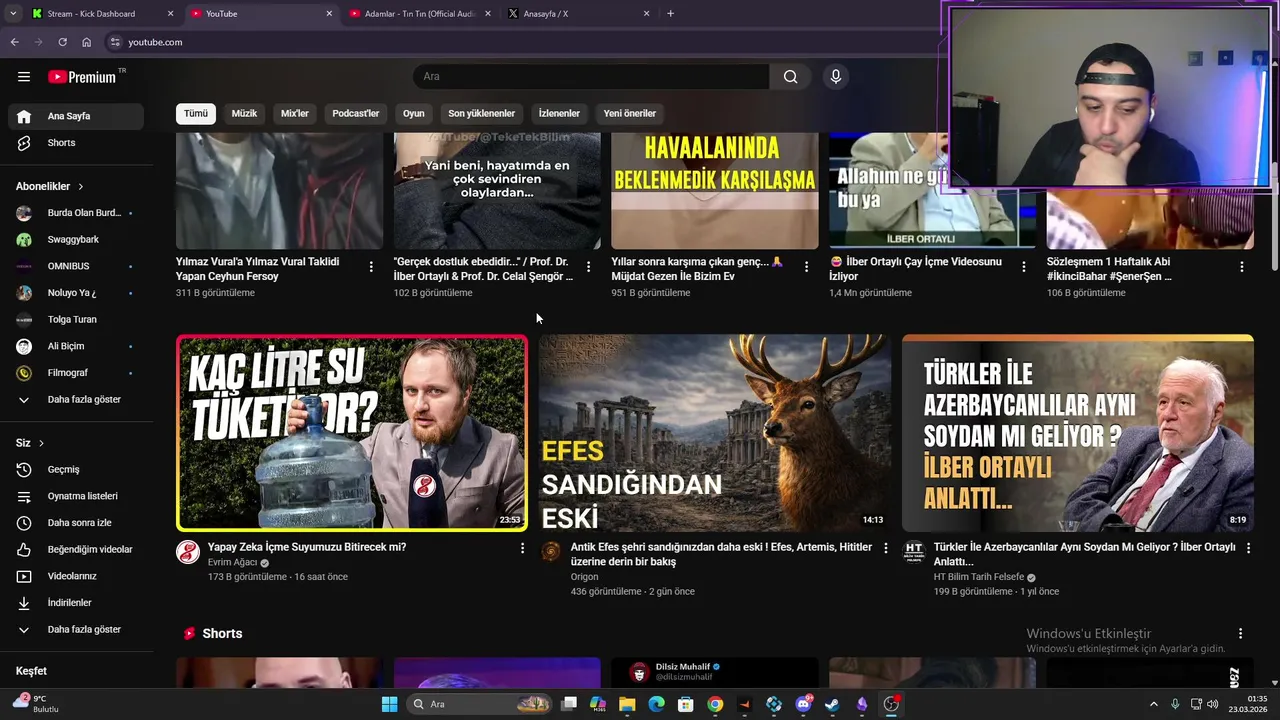Open options for Yıllar sonra karşıma çıkan video

coord(806,267)
